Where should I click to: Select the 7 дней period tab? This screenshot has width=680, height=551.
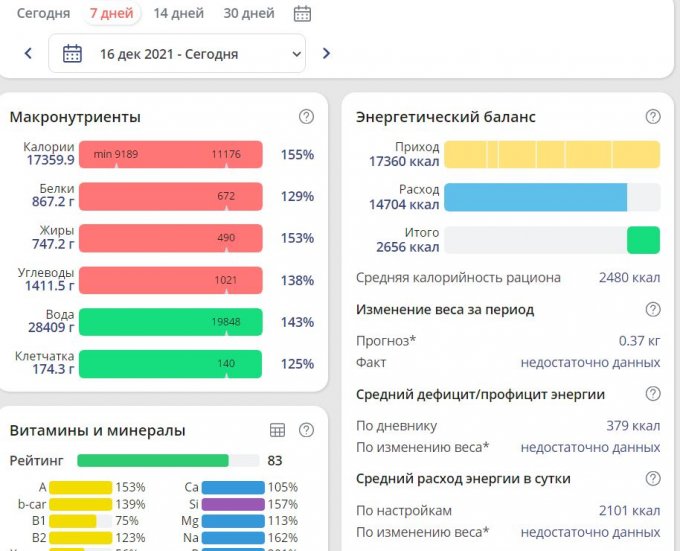111,14
